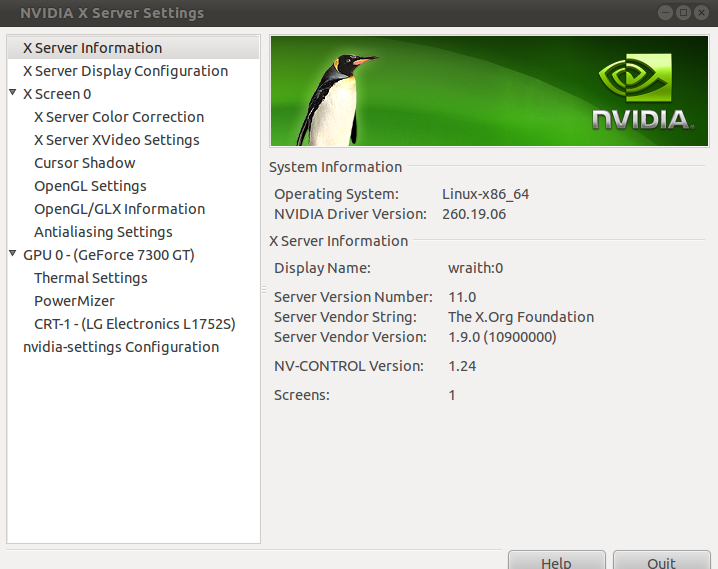
Task: Select Cursor Shadow settings
Action: pyautogui.click(x=85, y=163)
